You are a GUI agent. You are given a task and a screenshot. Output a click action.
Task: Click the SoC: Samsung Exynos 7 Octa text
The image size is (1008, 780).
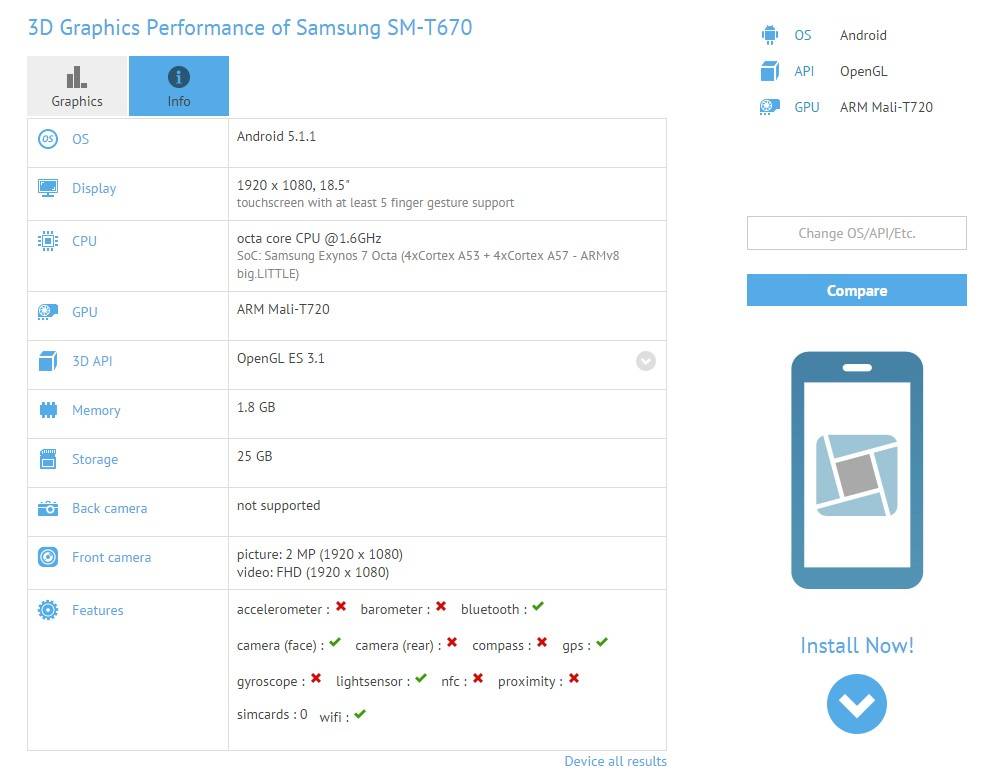click(428, 264)
